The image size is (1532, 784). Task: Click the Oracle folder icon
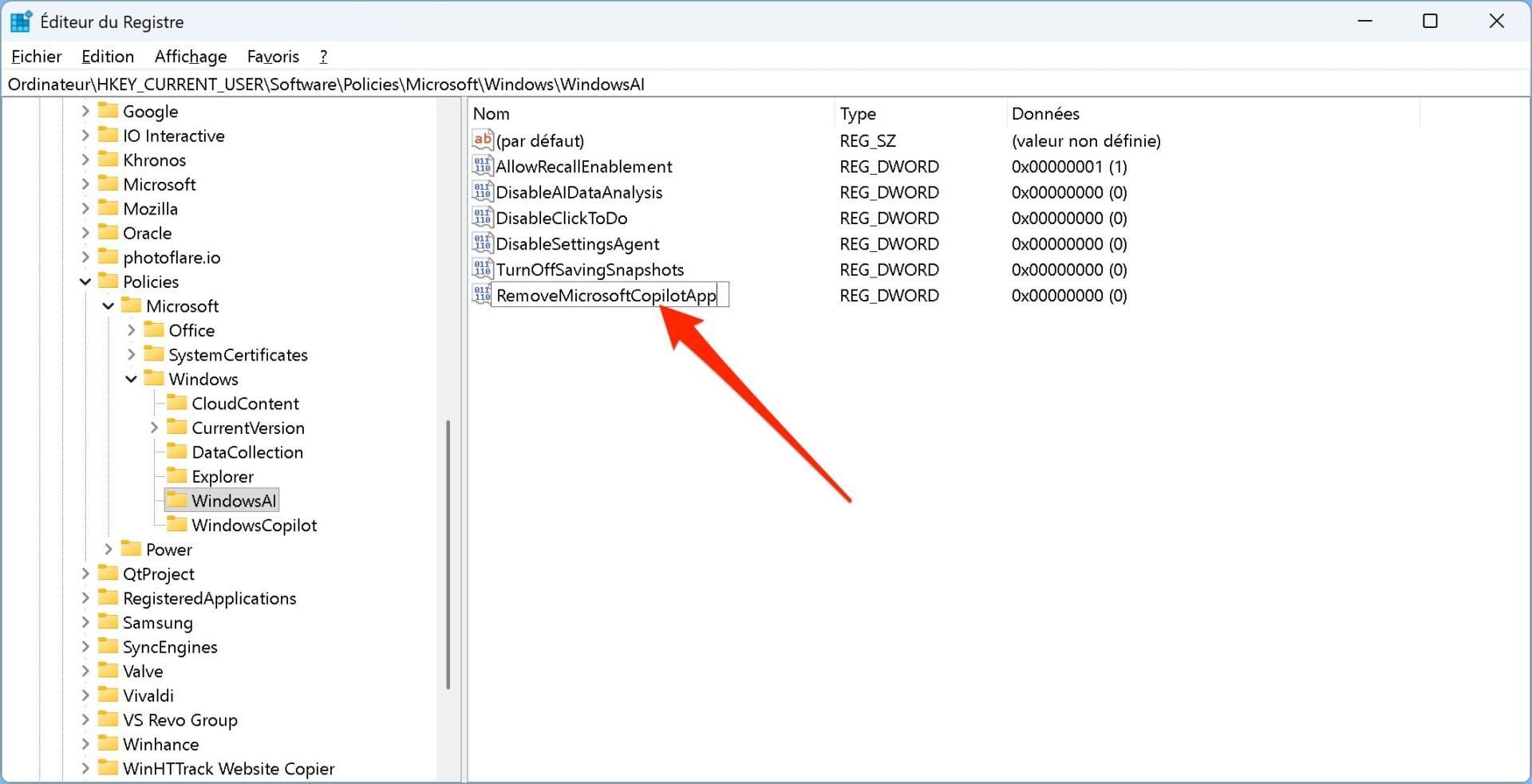(108, 232)
